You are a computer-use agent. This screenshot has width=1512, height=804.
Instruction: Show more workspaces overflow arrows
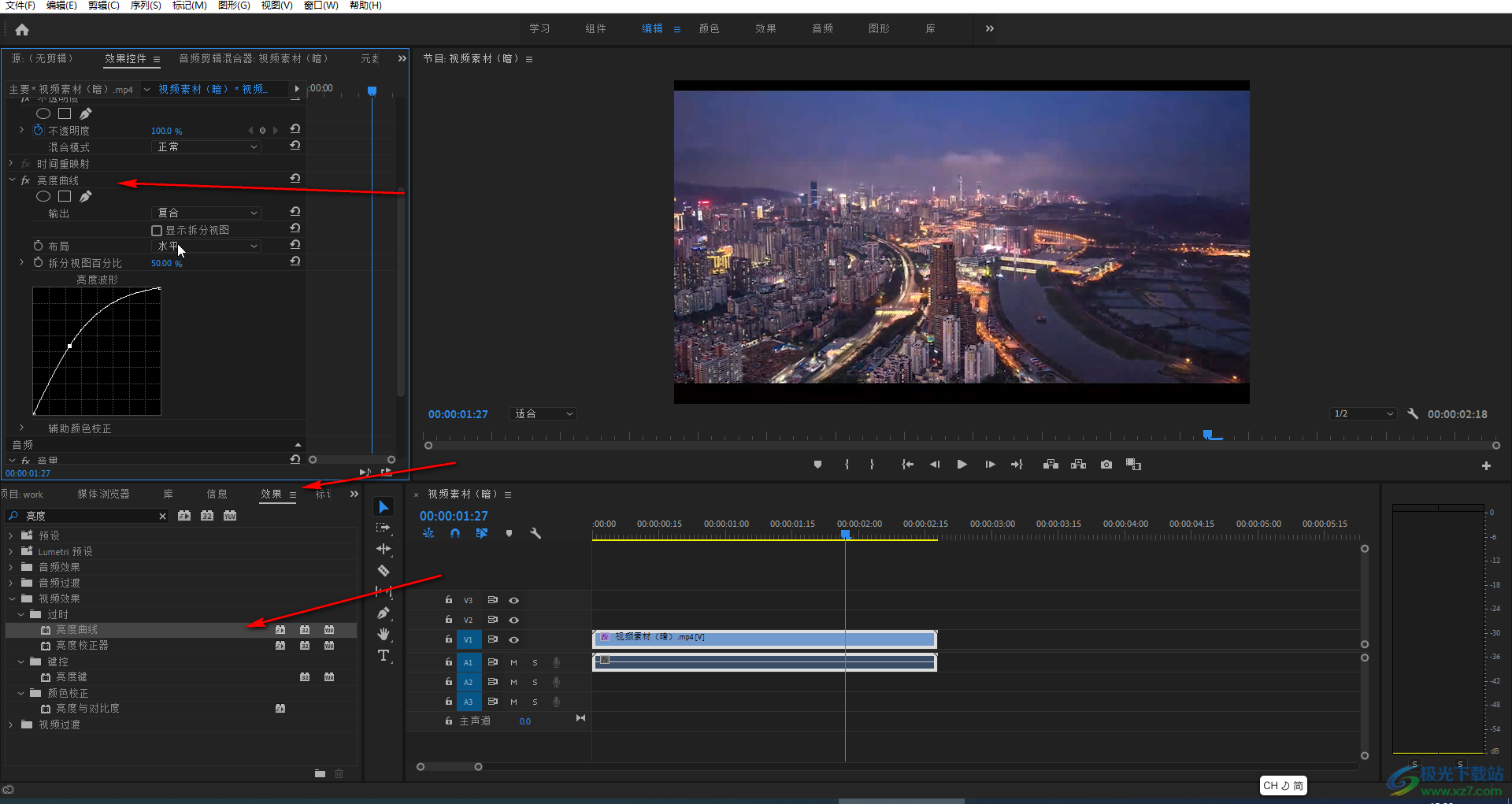point(990,28)
